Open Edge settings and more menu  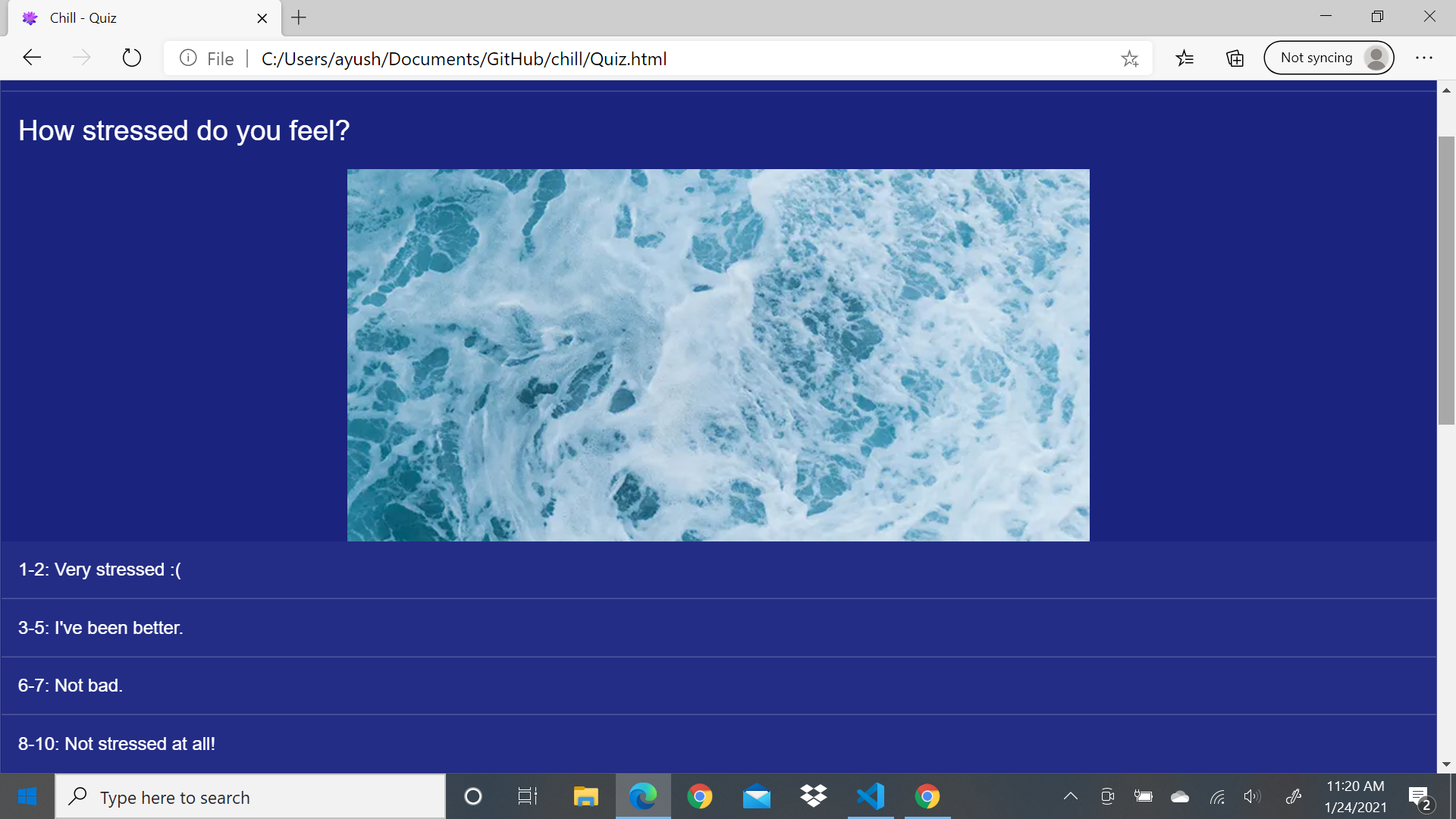coord(1423,58)
